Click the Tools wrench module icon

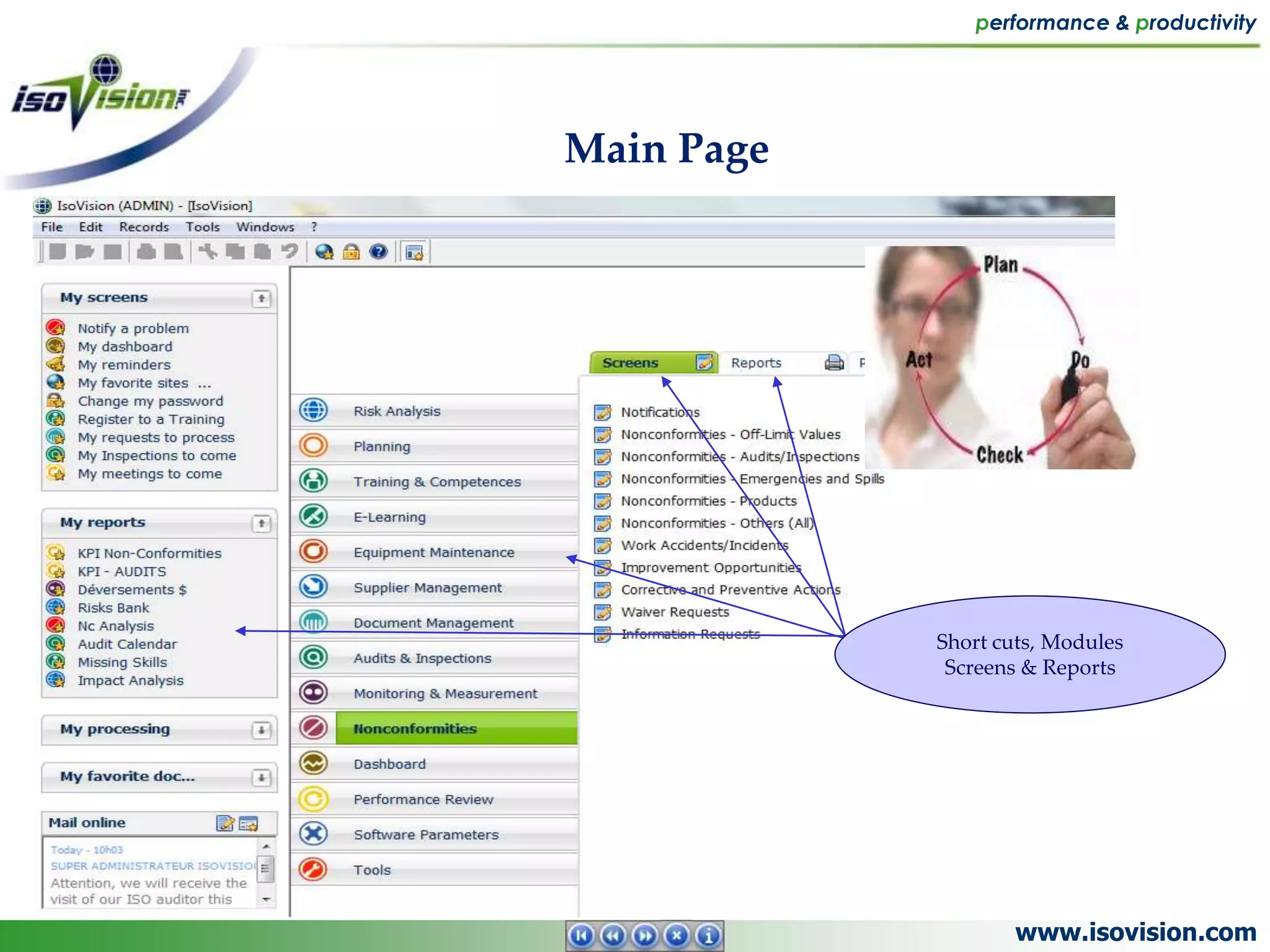[x=313, y=869]
